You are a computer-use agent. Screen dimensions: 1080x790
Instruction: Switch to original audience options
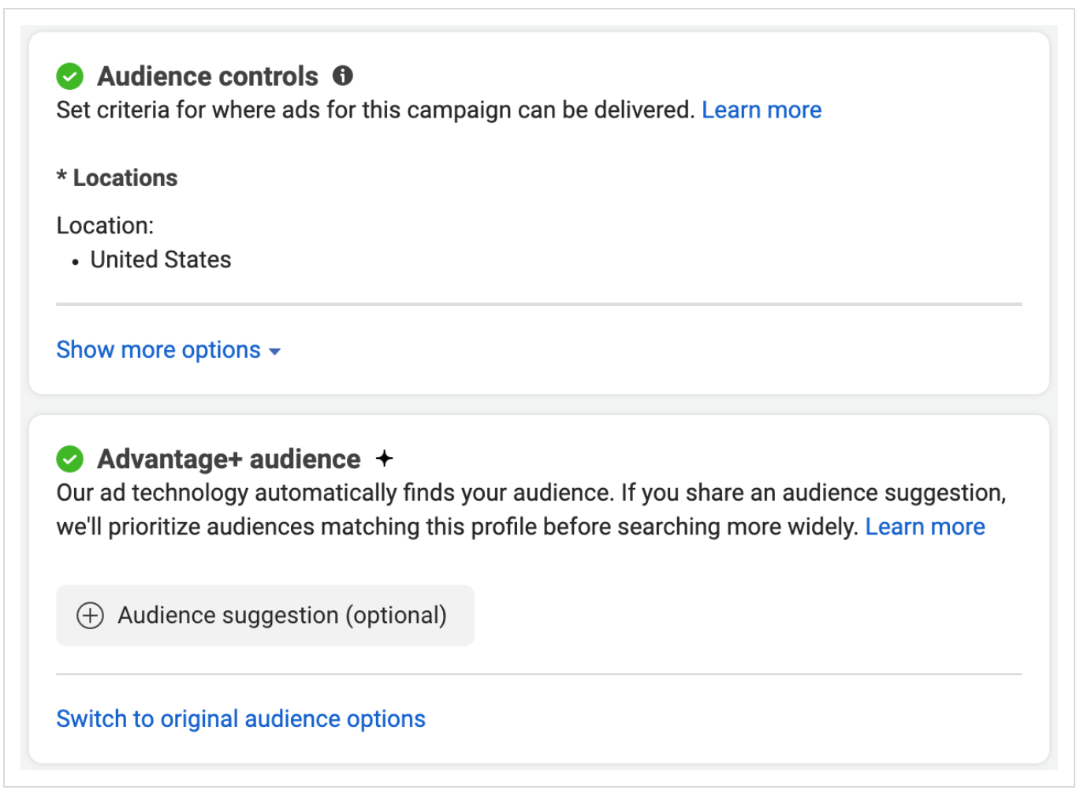coord(241,719)
